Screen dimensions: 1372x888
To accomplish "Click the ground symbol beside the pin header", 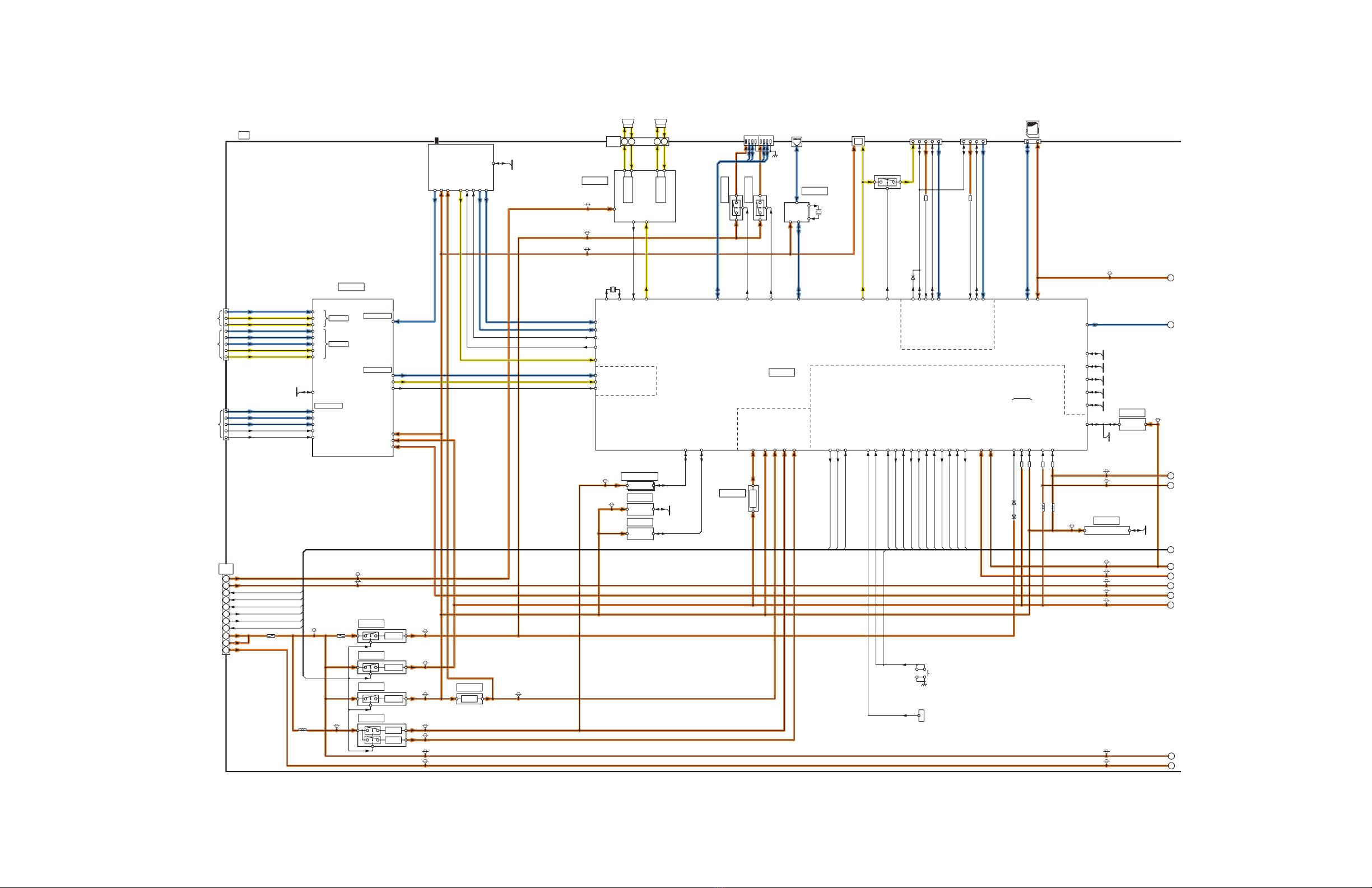I will [x=775, y=155].
